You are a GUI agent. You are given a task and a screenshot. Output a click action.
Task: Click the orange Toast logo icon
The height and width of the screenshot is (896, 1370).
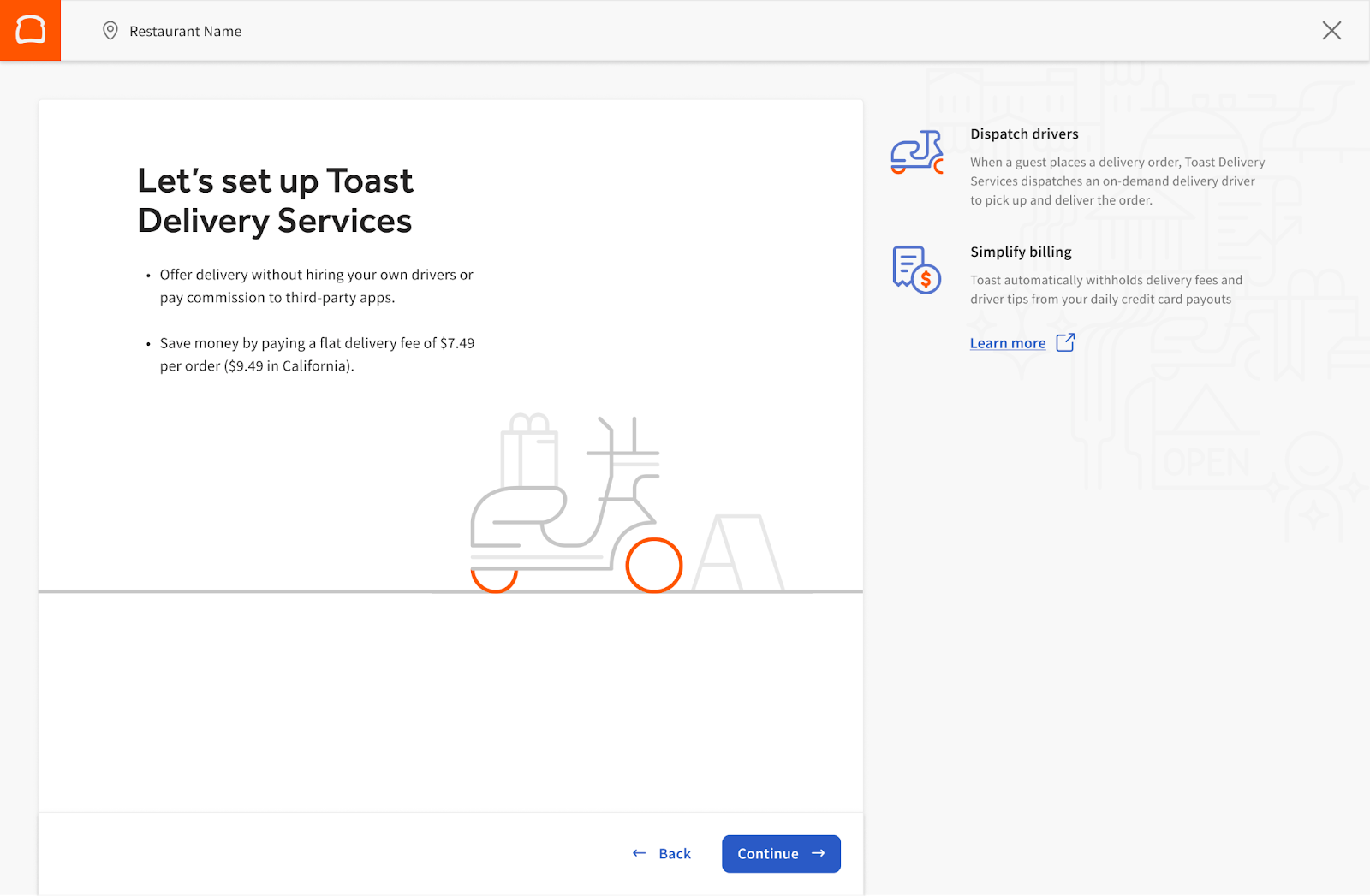[30, 30]
